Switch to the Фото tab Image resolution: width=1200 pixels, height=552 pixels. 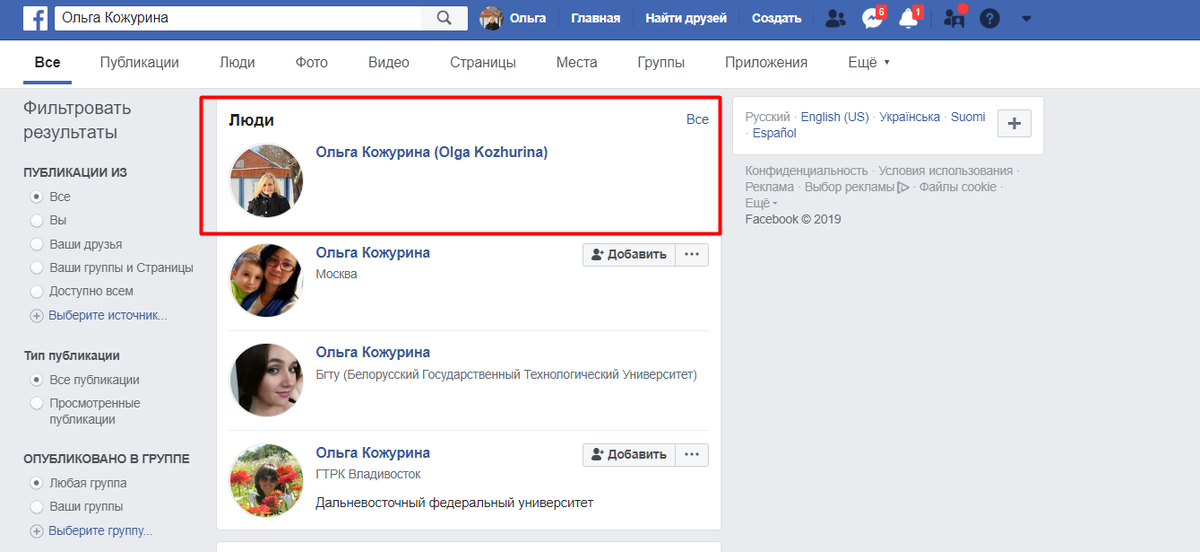click(311, 62)
